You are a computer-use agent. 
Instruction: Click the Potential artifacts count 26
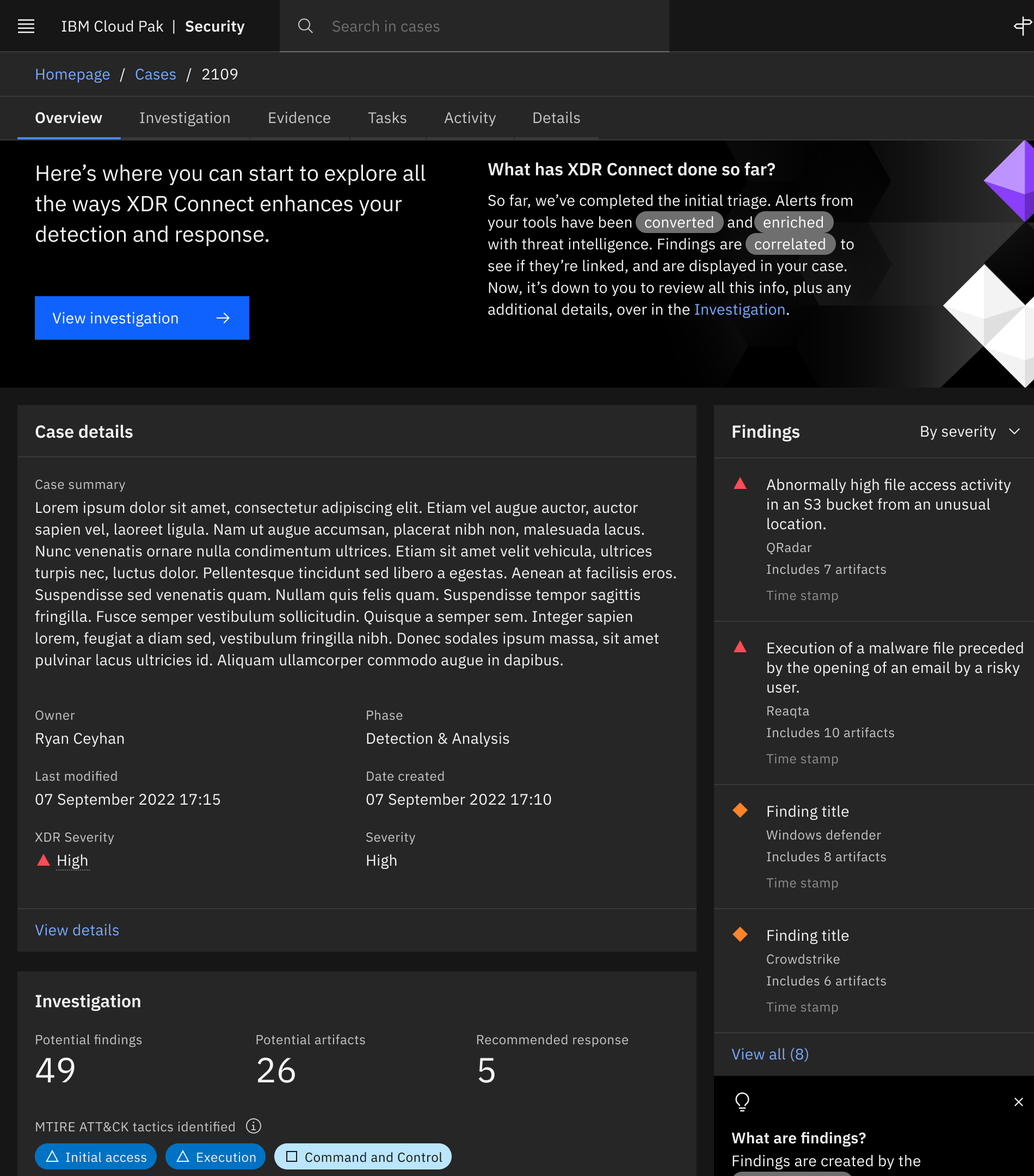276,1070
